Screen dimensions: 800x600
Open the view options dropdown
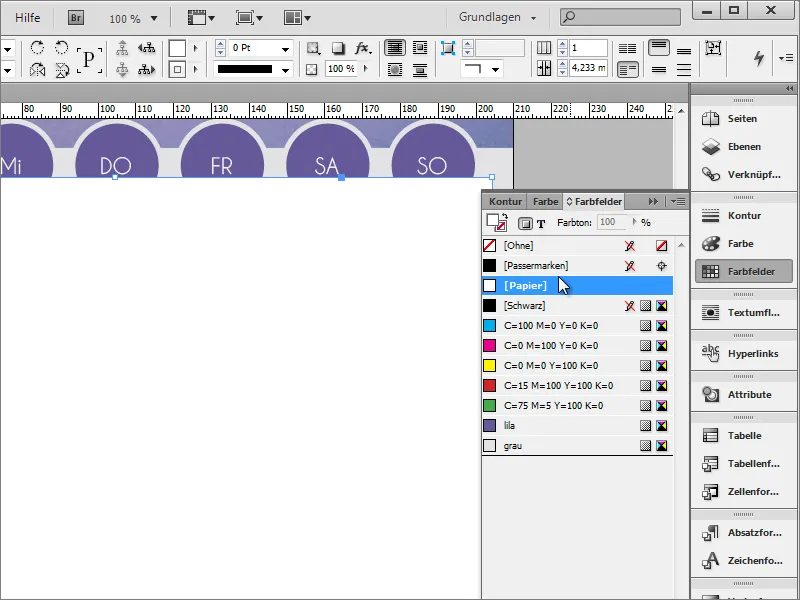coord(201,18)
